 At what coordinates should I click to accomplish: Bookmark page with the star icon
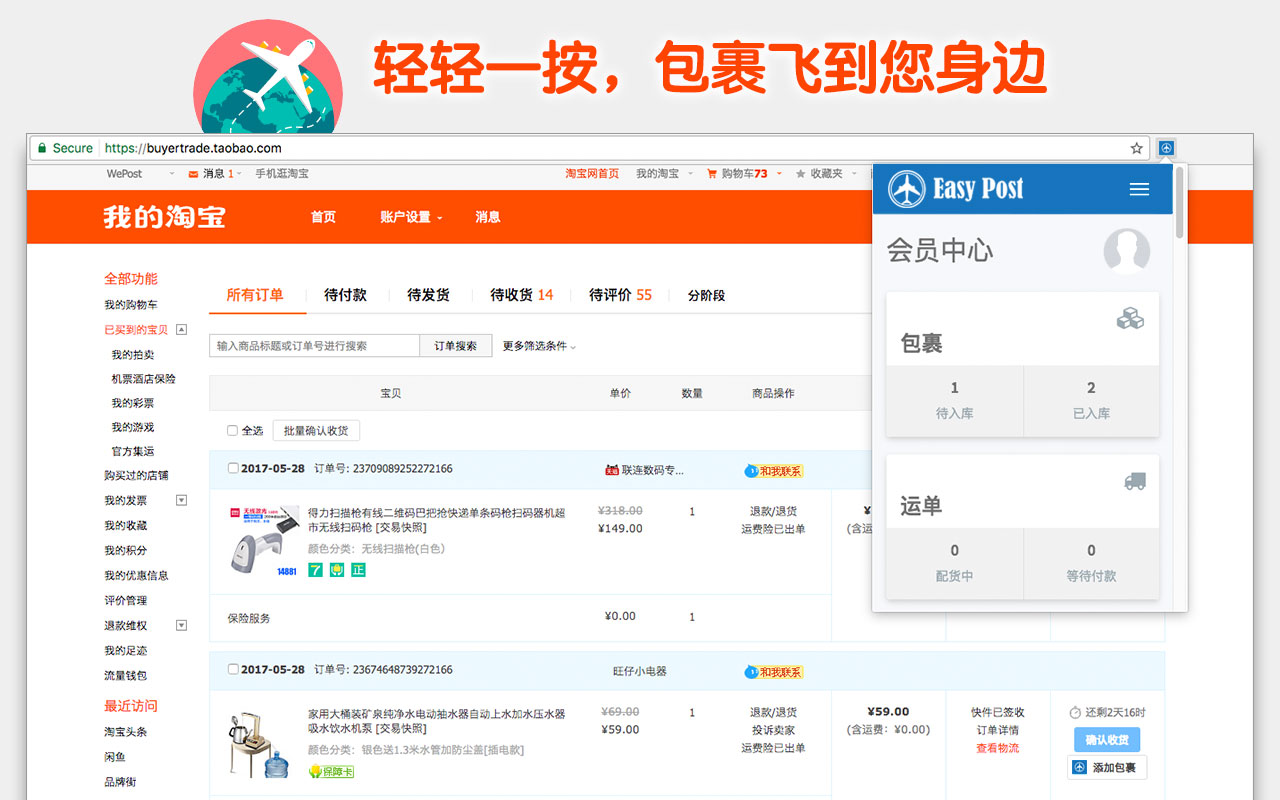[x=1136, y=148]
